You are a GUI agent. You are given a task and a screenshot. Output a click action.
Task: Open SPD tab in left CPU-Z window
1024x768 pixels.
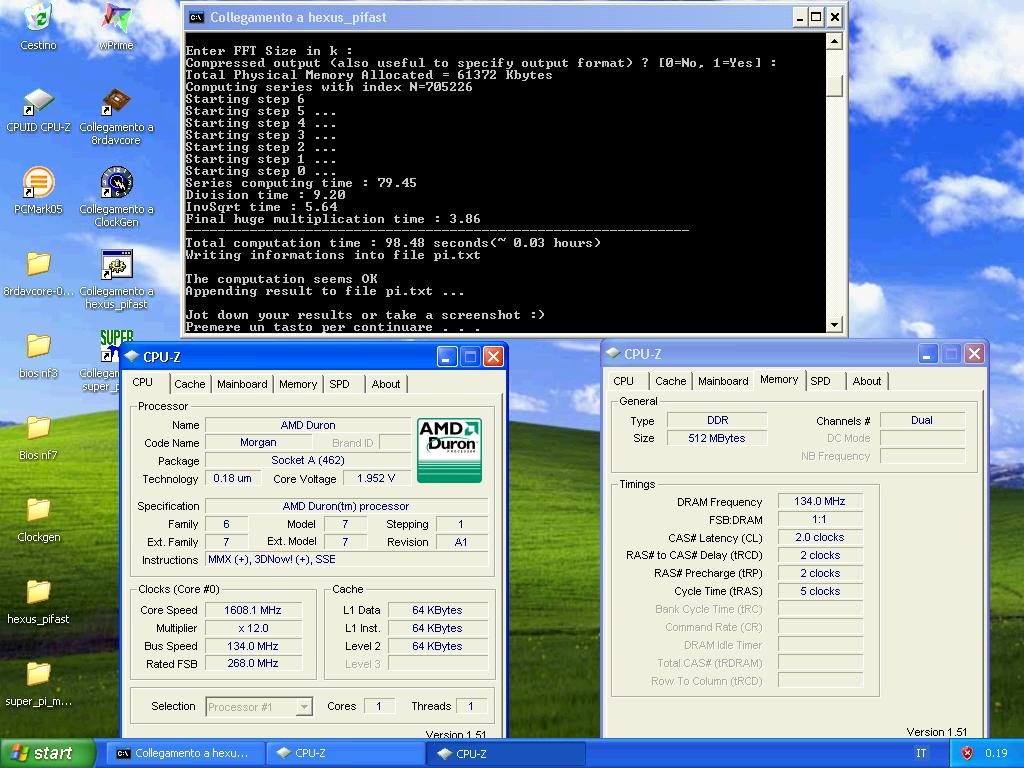click(340, 384)
